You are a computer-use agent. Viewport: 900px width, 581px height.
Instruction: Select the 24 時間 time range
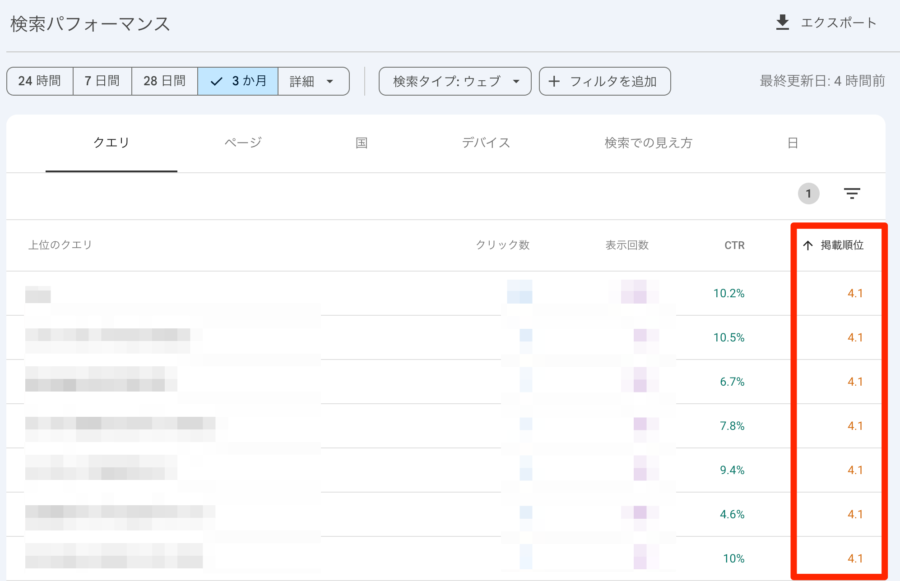pyautogui.click(x=40, y=81)
